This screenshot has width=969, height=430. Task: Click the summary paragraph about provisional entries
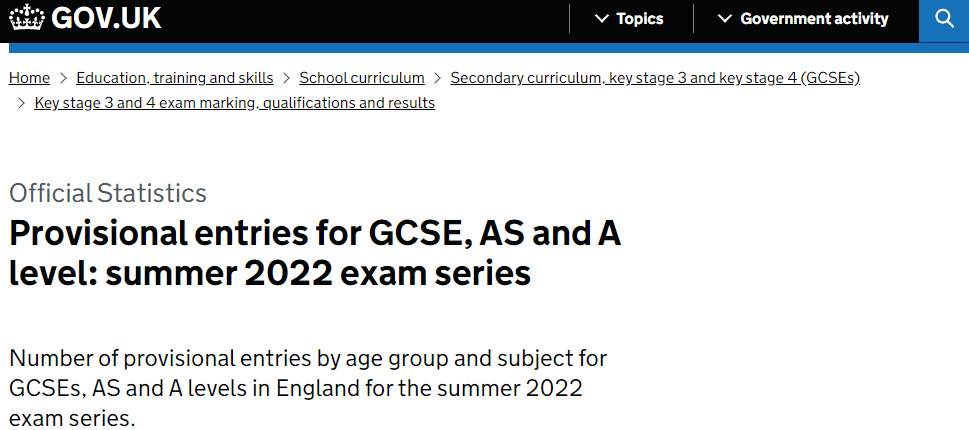click(308, 389)
